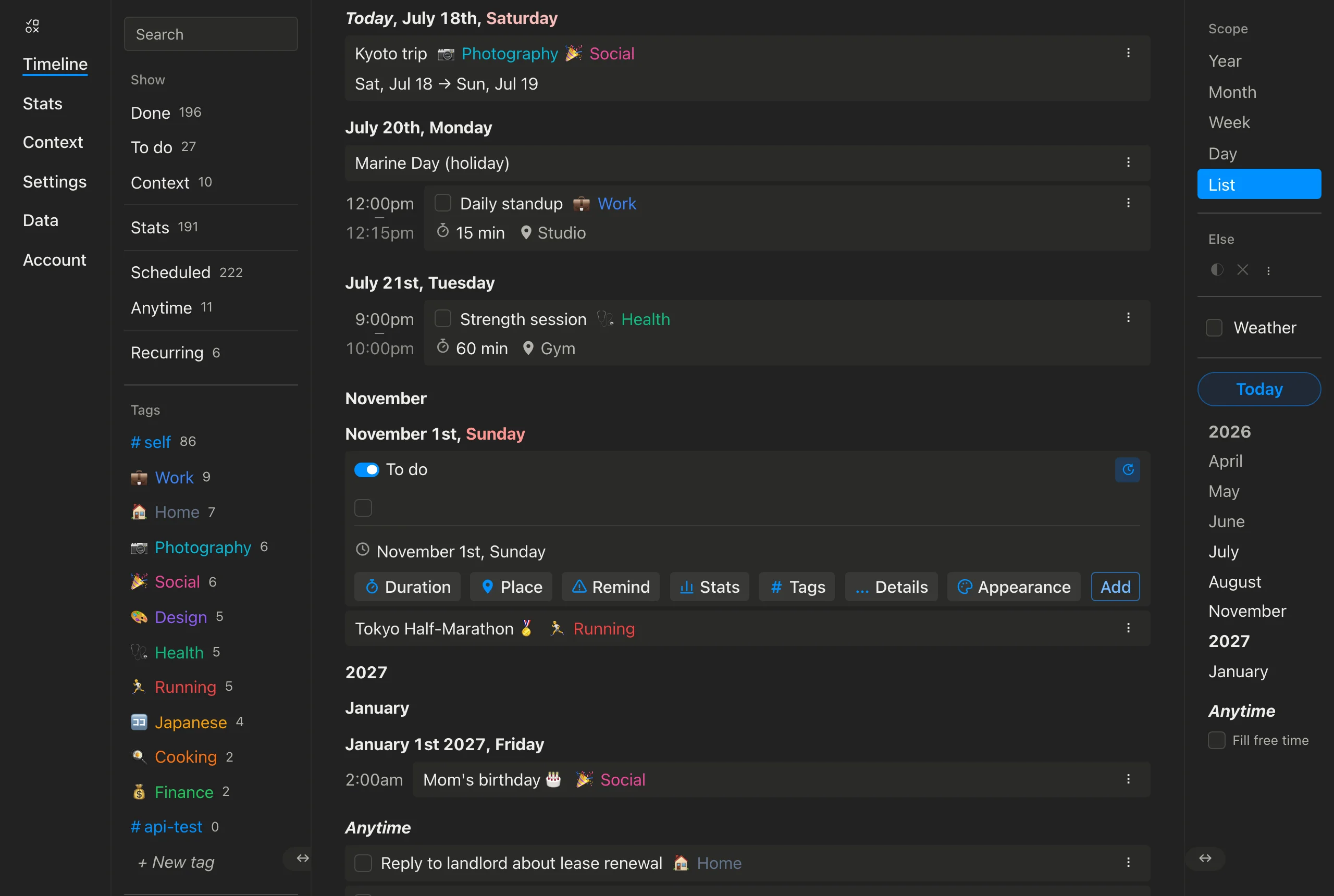This screenshot has height=896, width=1334.
Task: Check the Daily standup checkbox
Action: click(x=443, y=203)
